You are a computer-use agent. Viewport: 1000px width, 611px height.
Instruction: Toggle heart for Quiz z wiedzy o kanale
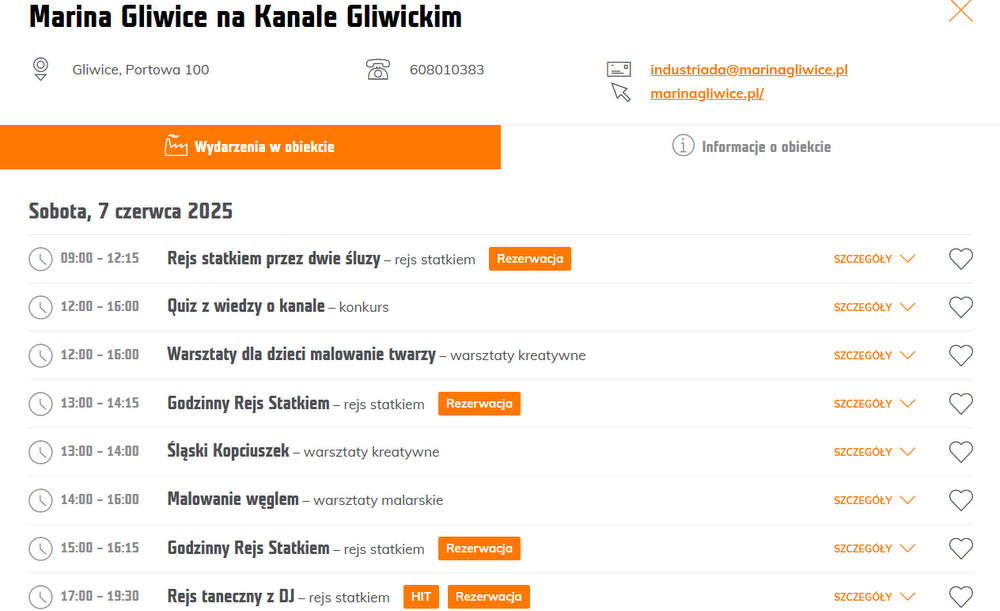pos(960,307)
